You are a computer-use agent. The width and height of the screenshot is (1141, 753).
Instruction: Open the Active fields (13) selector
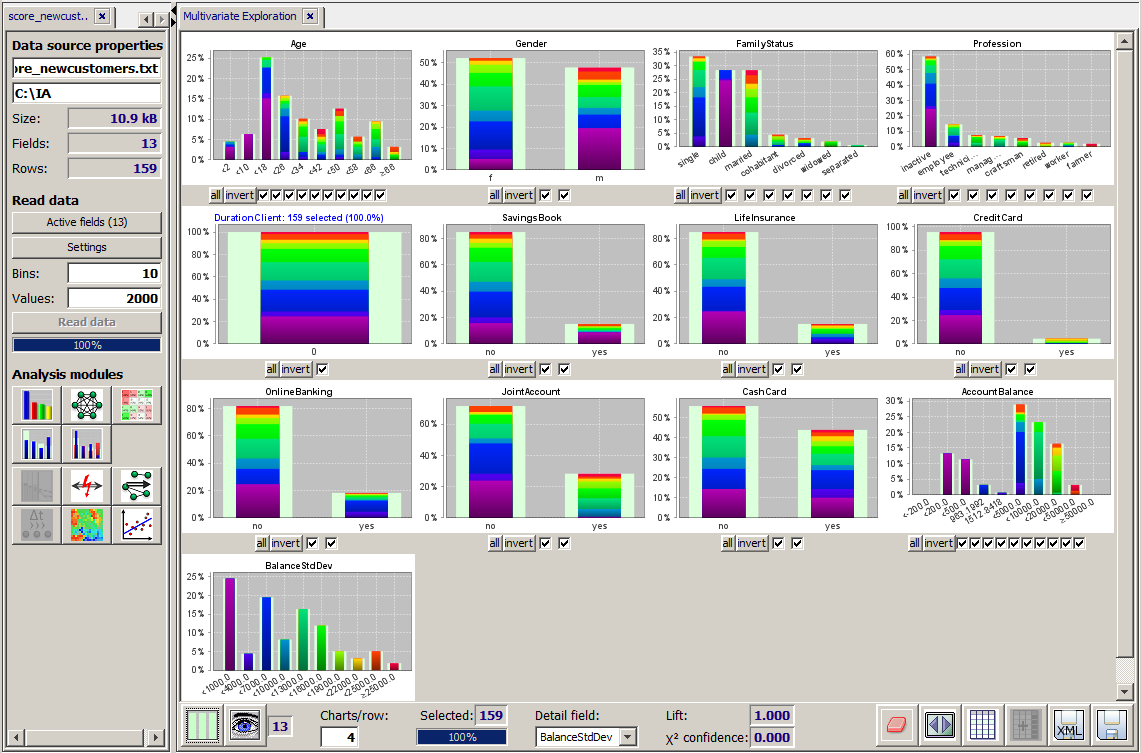[x=86, y=222]
